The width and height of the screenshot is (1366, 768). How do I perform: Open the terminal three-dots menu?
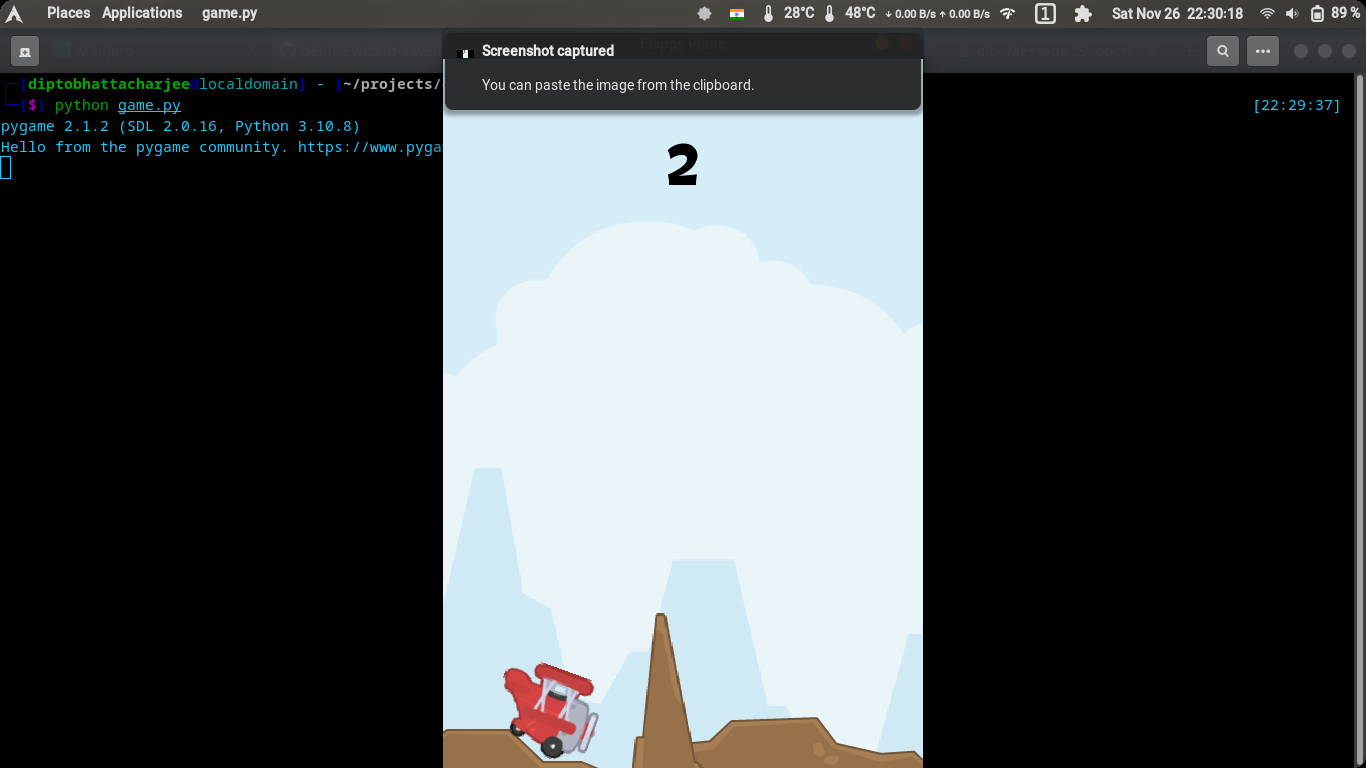tap(1263, 50)
